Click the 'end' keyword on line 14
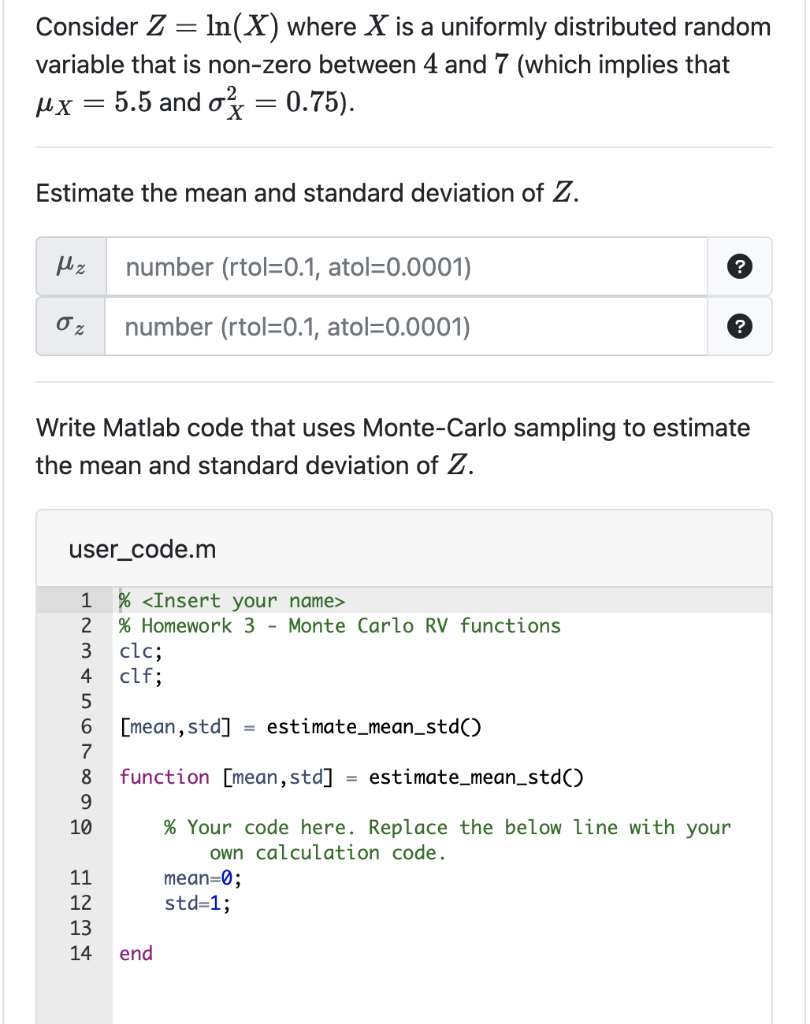The width and height of the screenshot is (810, 1024). tap(136, 954)
